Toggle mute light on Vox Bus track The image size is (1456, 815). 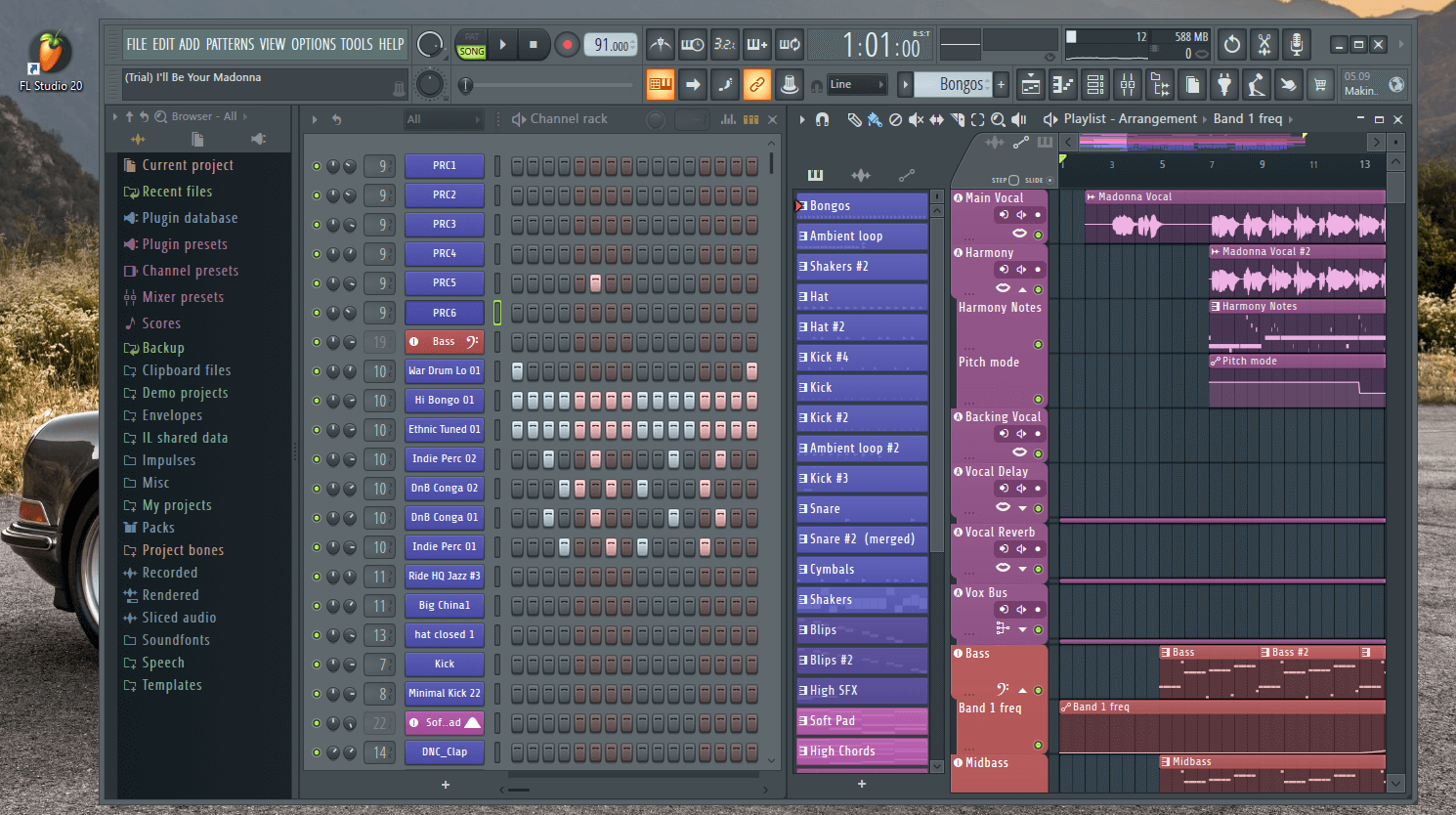coord(1038,629)
